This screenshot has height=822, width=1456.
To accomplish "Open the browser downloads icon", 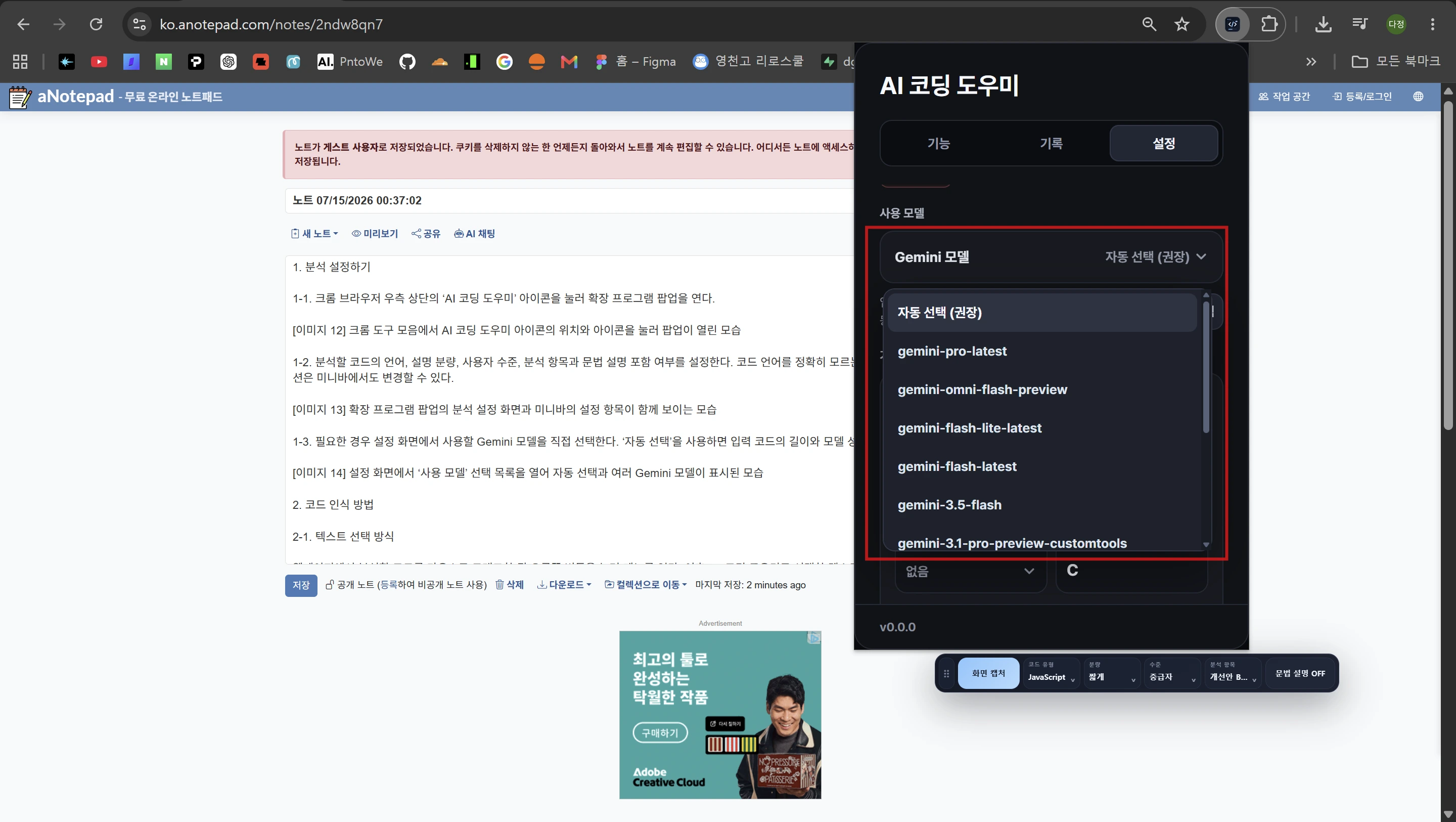I will [x=1323, y=24].
